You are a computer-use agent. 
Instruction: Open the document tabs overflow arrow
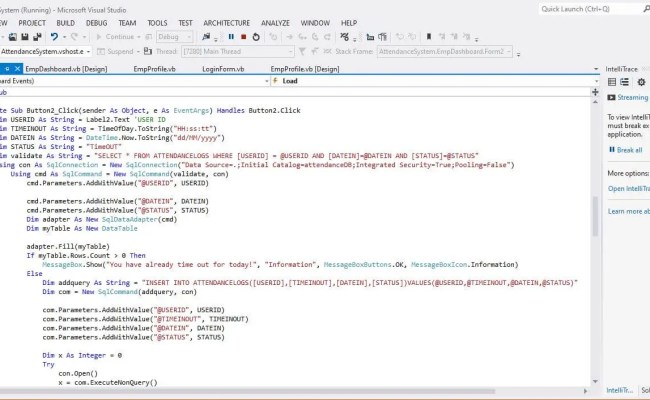pos(596,69)
